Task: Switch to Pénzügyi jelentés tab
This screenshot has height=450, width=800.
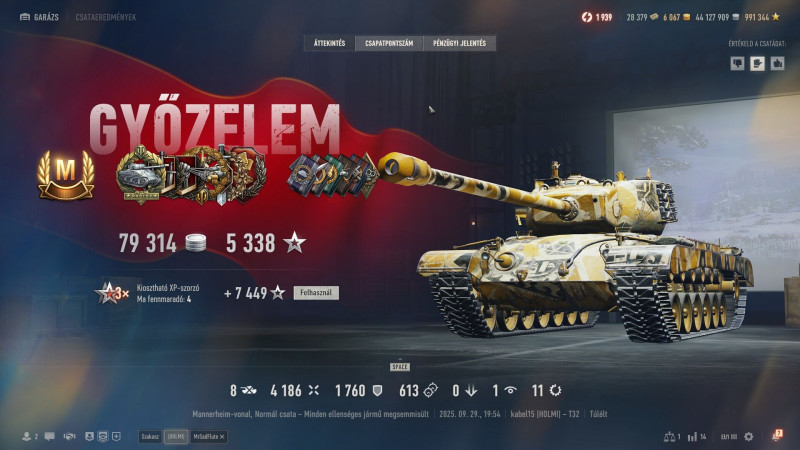Action: coord(460,43)
